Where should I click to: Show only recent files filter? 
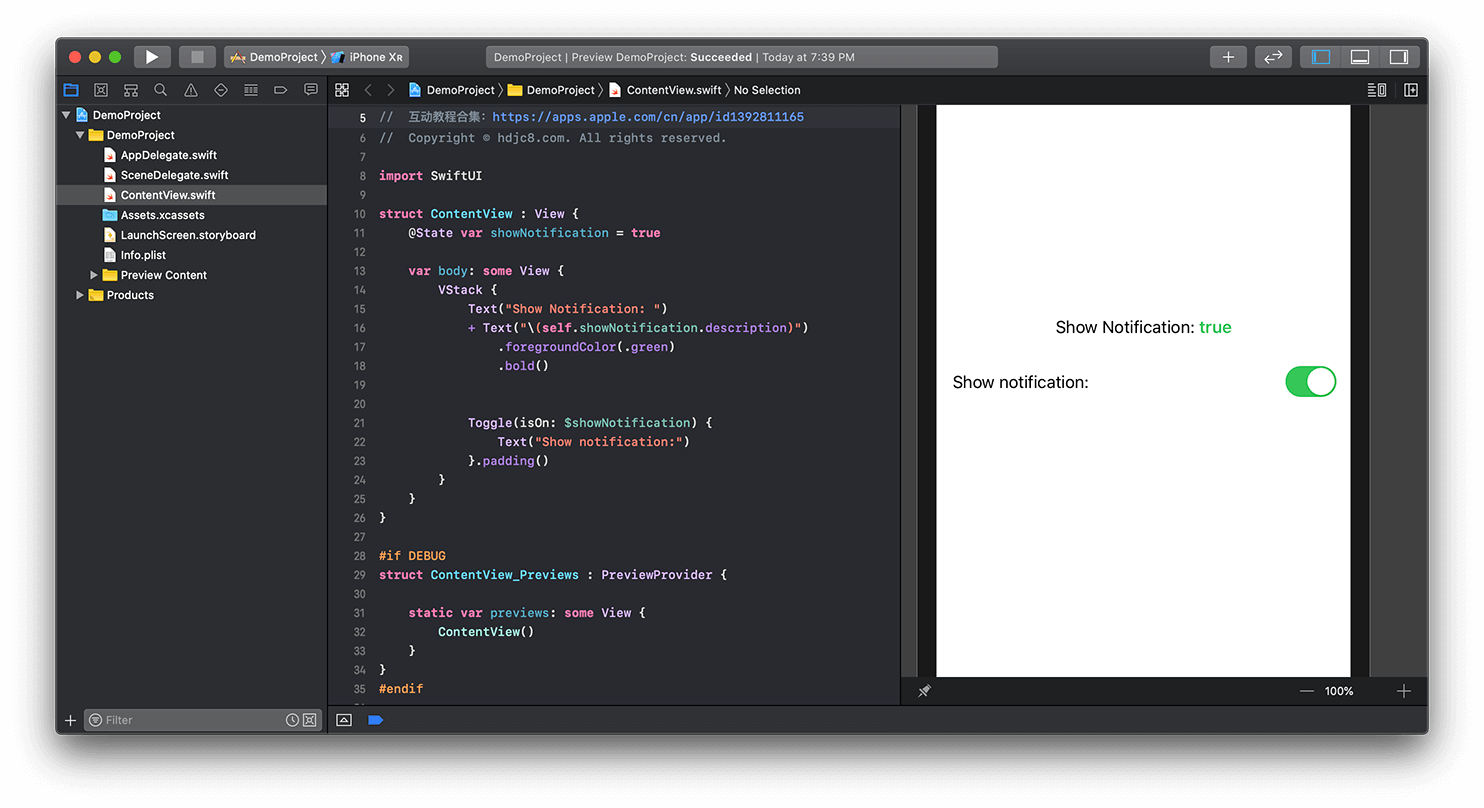(292, 720)
